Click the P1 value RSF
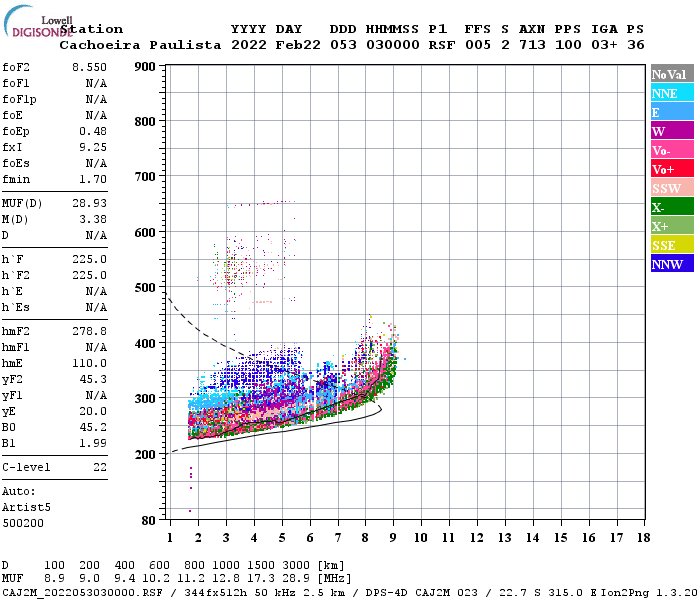Screen dimensions: 700x600 pyautogui.click(x=442, y=45)
